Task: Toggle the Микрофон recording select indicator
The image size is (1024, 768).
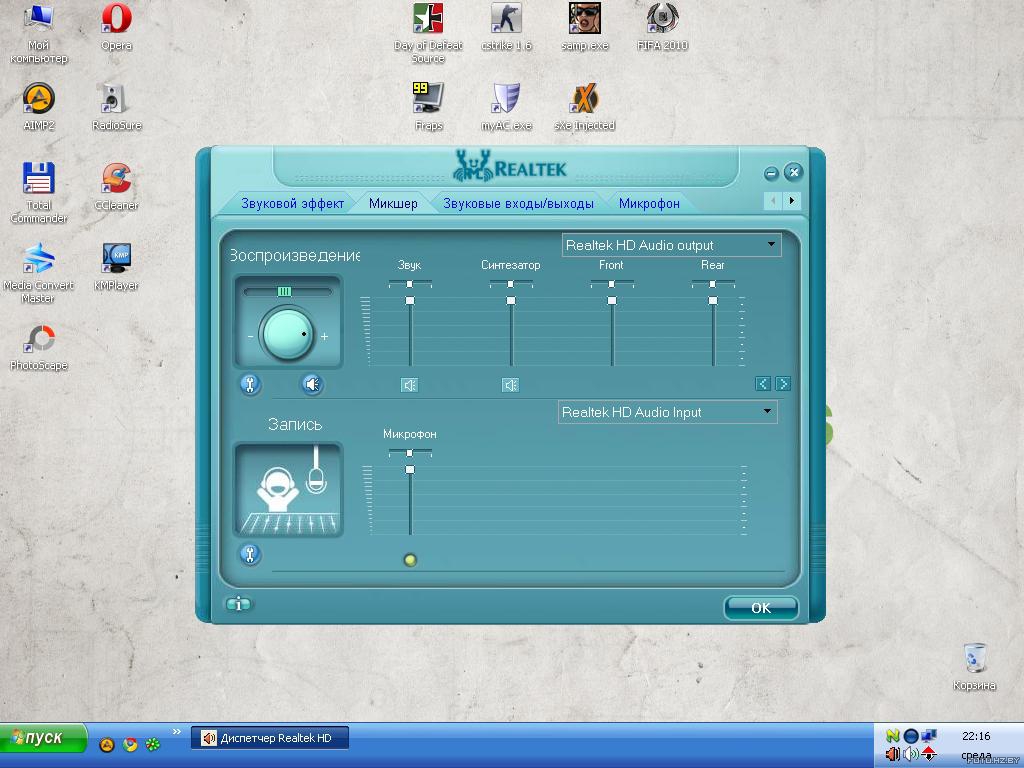Action: pos(410,560)
